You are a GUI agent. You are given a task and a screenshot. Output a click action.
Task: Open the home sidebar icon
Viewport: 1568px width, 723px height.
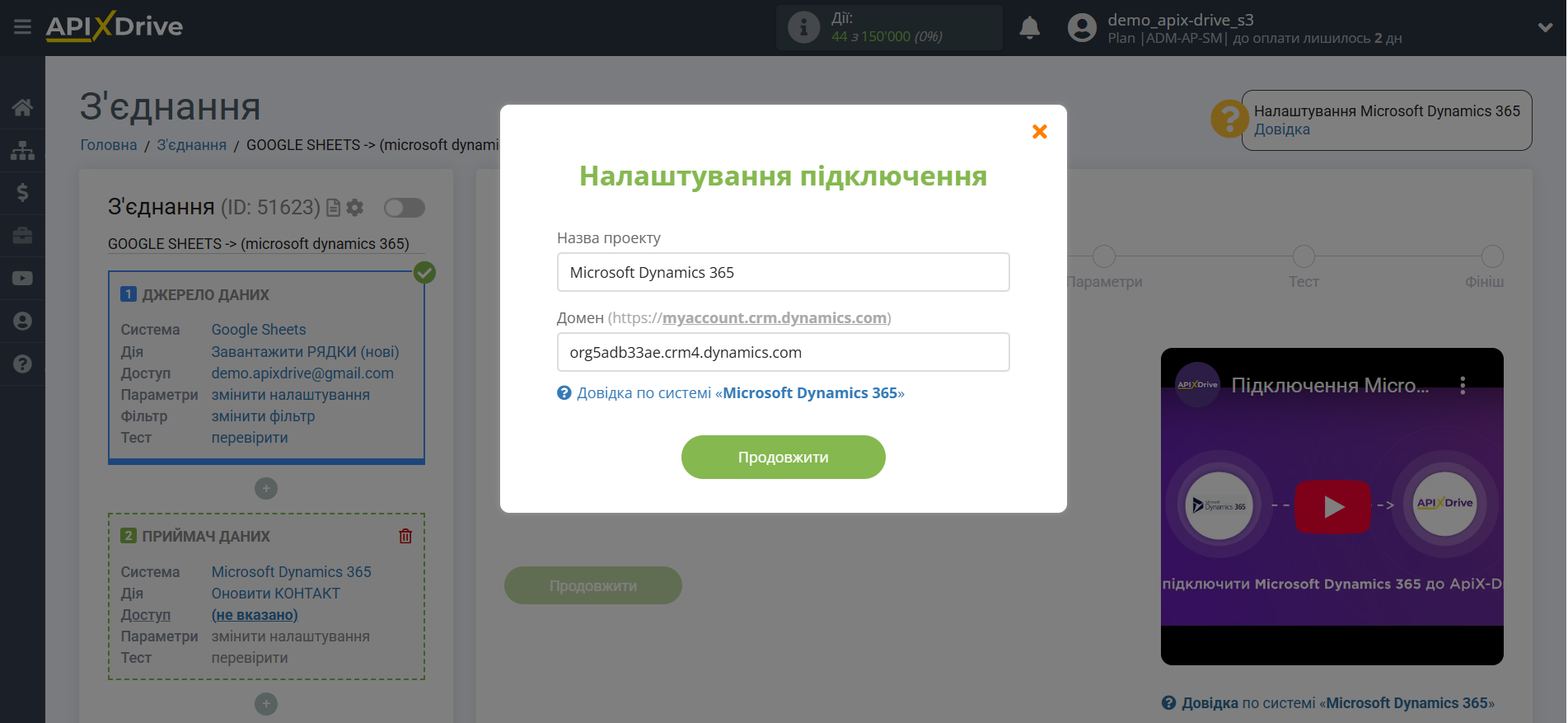(x=22, y=107)
